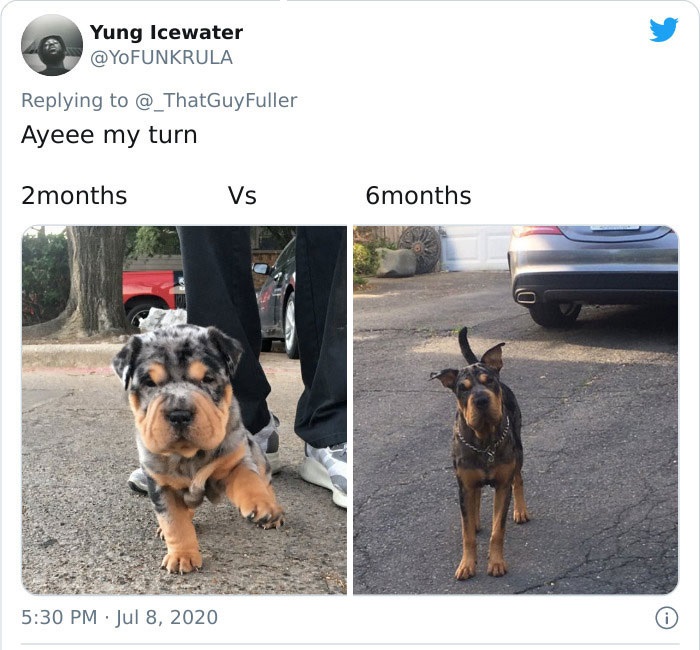Click the wagon wheel in right photo
This screenshot has height=650, width=700.
tap(420, 249)
